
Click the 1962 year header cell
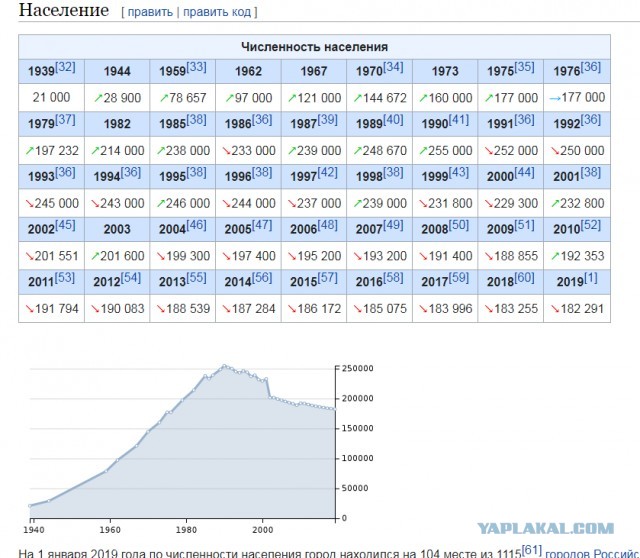(x=248, y=71)
